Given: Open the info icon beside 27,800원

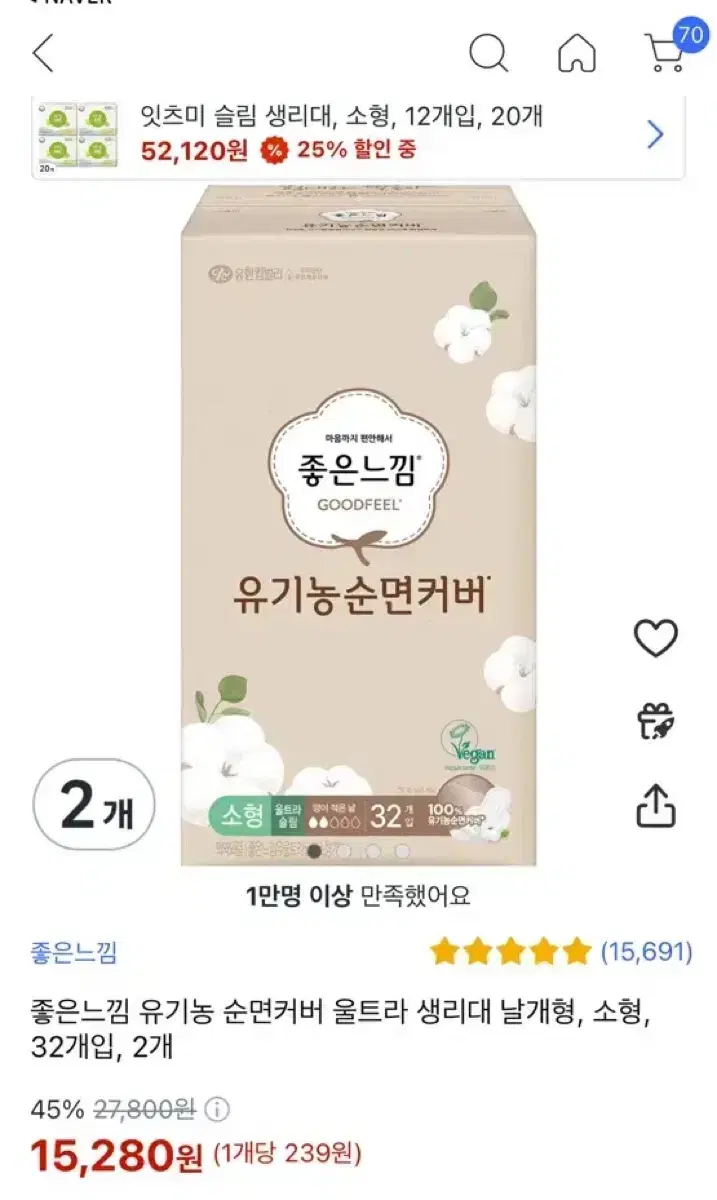Looking at the screenshot, I should 218,1109.
